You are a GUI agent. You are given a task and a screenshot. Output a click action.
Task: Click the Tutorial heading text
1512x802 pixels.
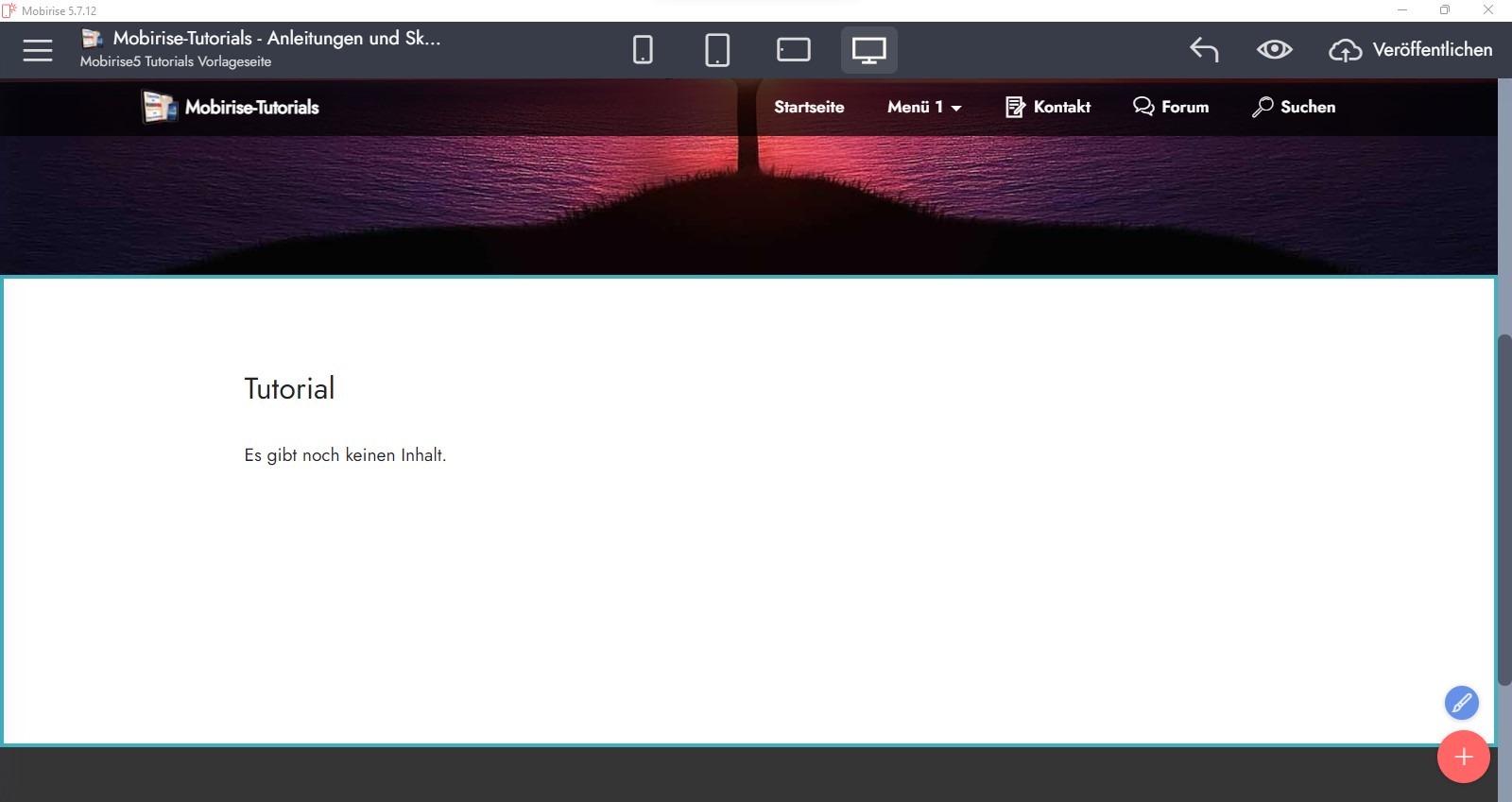289,388
